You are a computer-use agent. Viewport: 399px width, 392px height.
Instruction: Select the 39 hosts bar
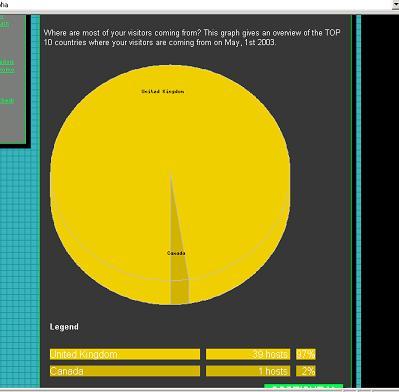click(248, 354)
